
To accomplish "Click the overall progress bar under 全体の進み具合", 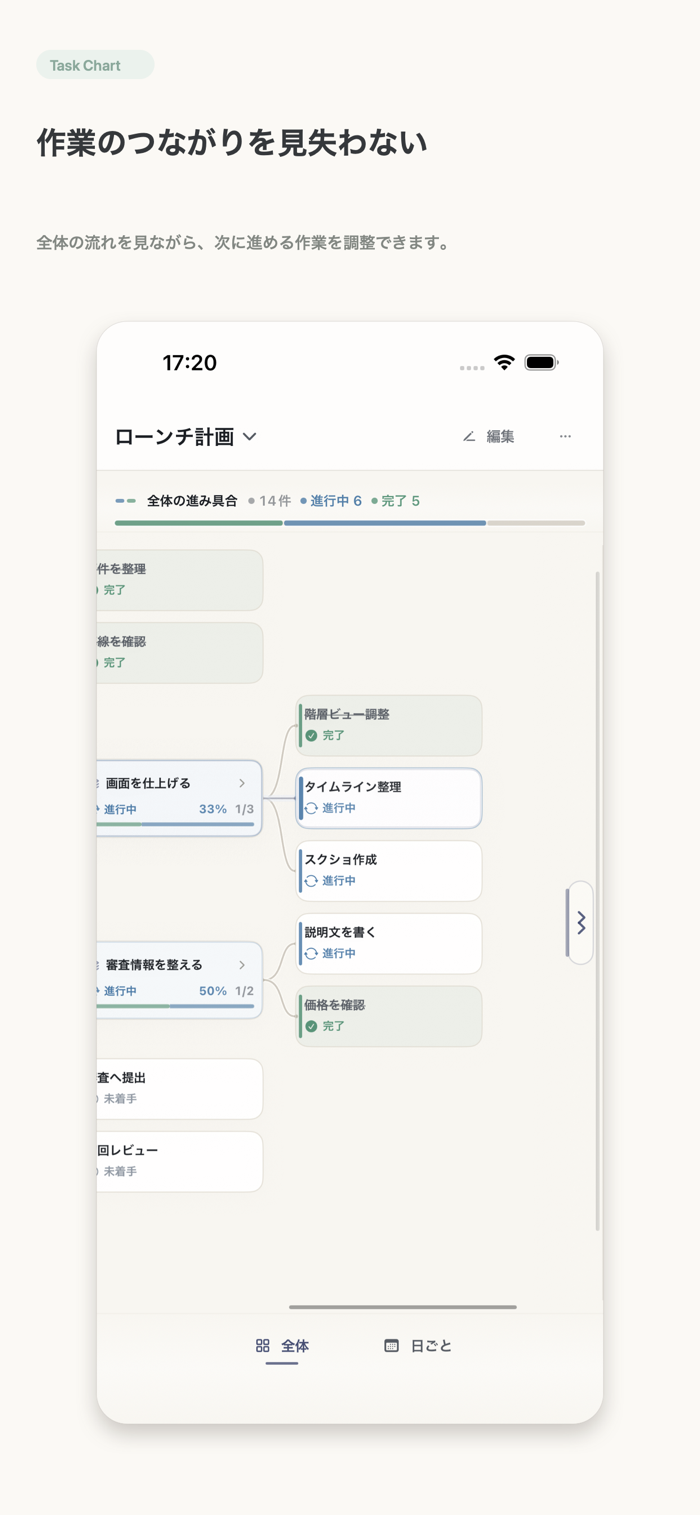I will point(350,522).
